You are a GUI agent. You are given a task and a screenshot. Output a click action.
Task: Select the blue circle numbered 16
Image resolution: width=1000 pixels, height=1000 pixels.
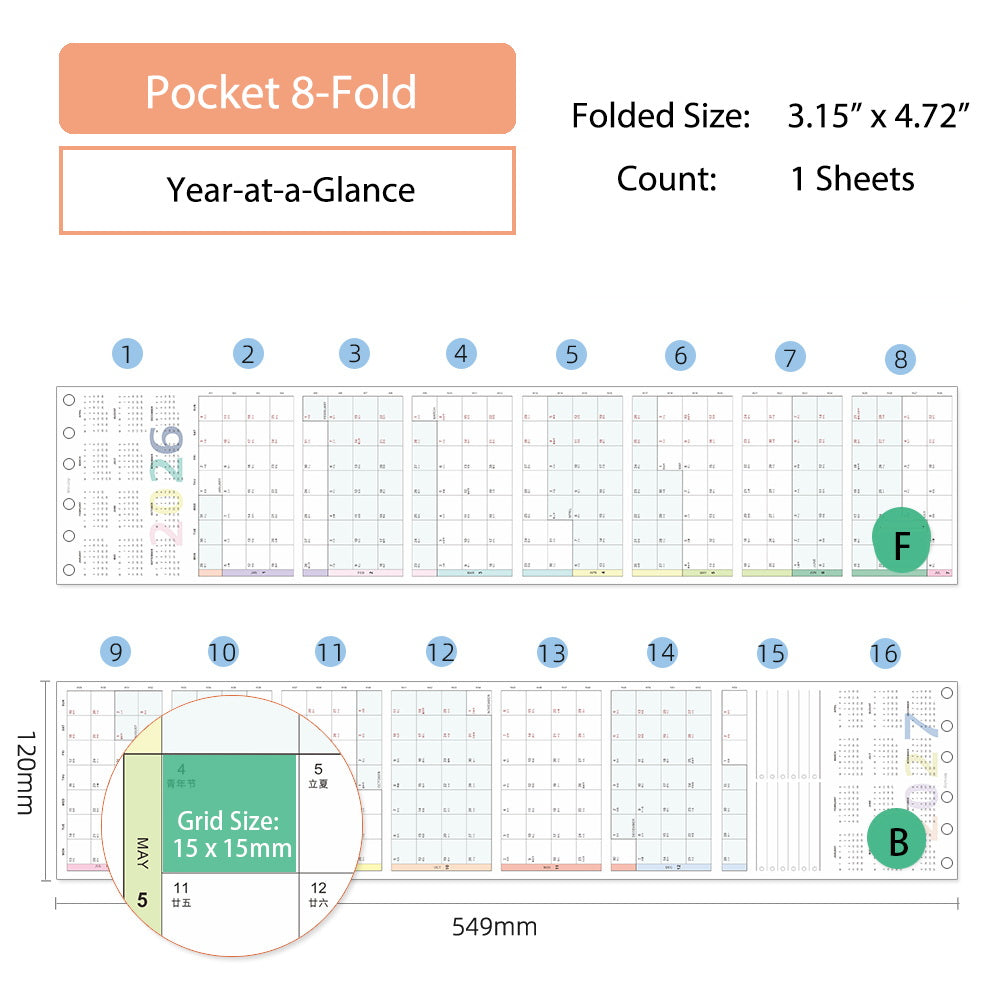coord(884,654)
